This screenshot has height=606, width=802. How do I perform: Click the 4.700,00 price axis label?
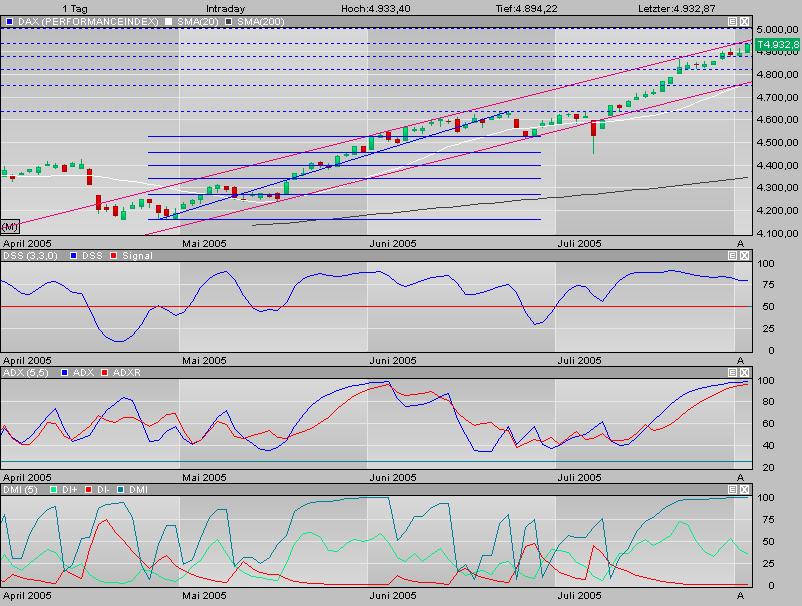[x=777, y=97]
